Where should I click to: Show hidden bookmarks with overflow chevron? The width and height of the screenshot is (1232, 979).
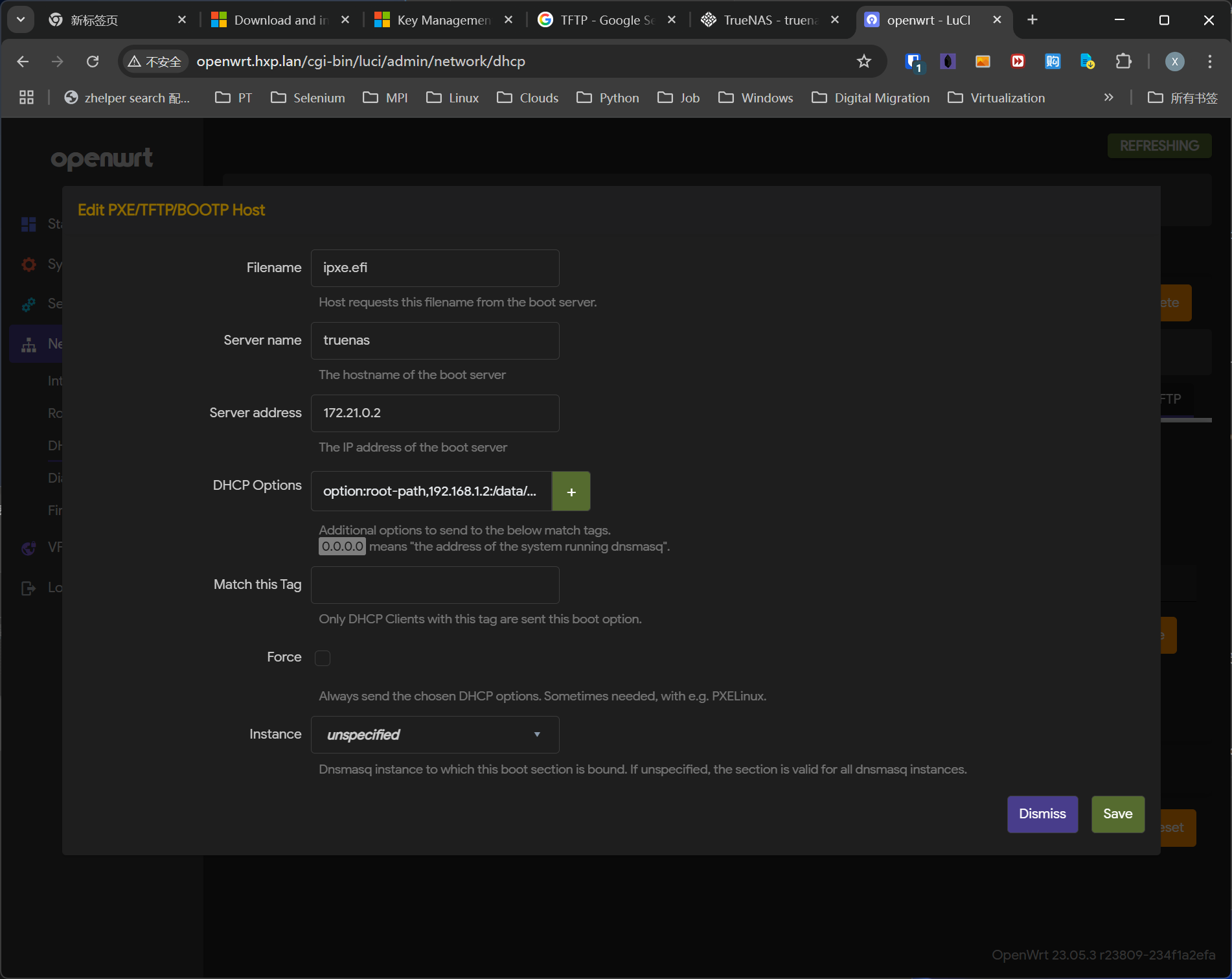[1108, 98]
